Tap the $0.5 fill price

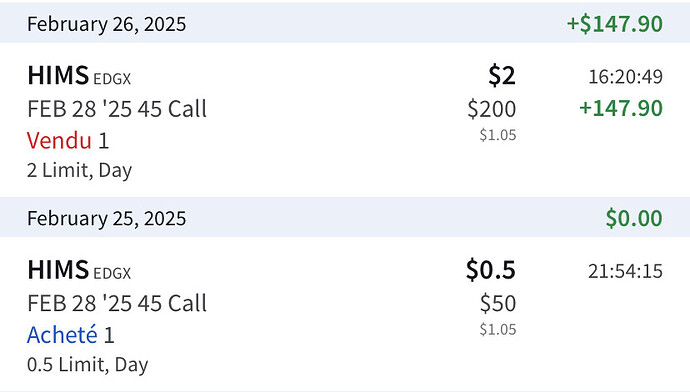click(491, 270)
